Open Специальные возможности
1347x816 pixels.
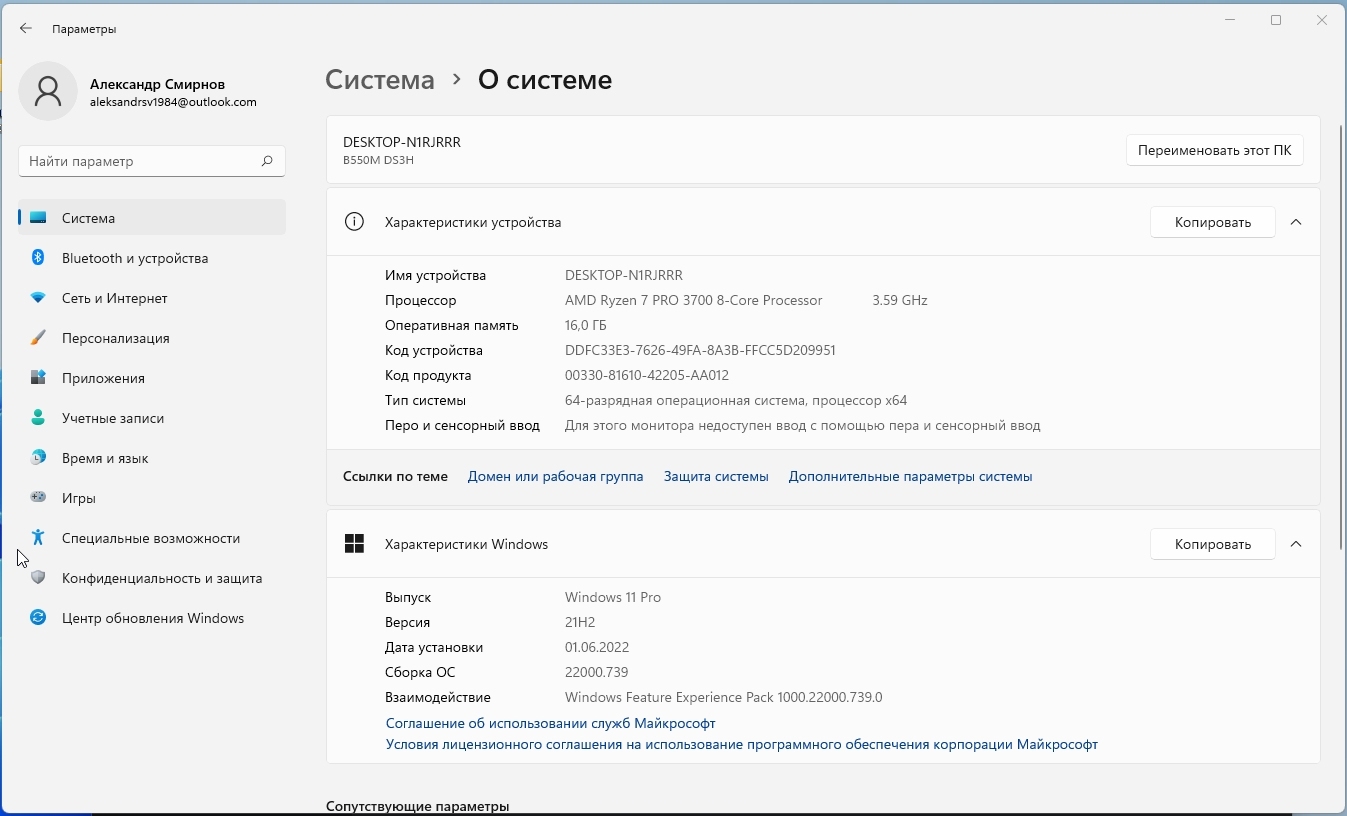152,538
